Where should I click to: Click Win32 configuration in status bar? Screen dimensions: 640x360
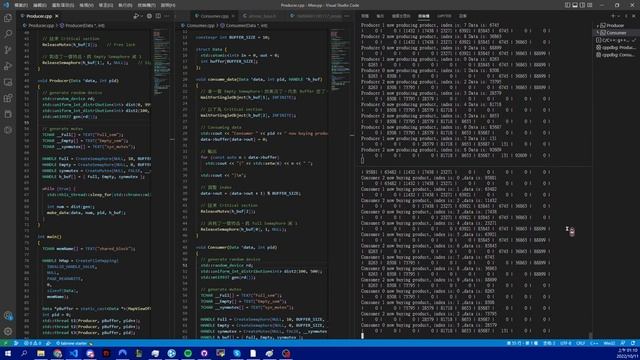609,343
